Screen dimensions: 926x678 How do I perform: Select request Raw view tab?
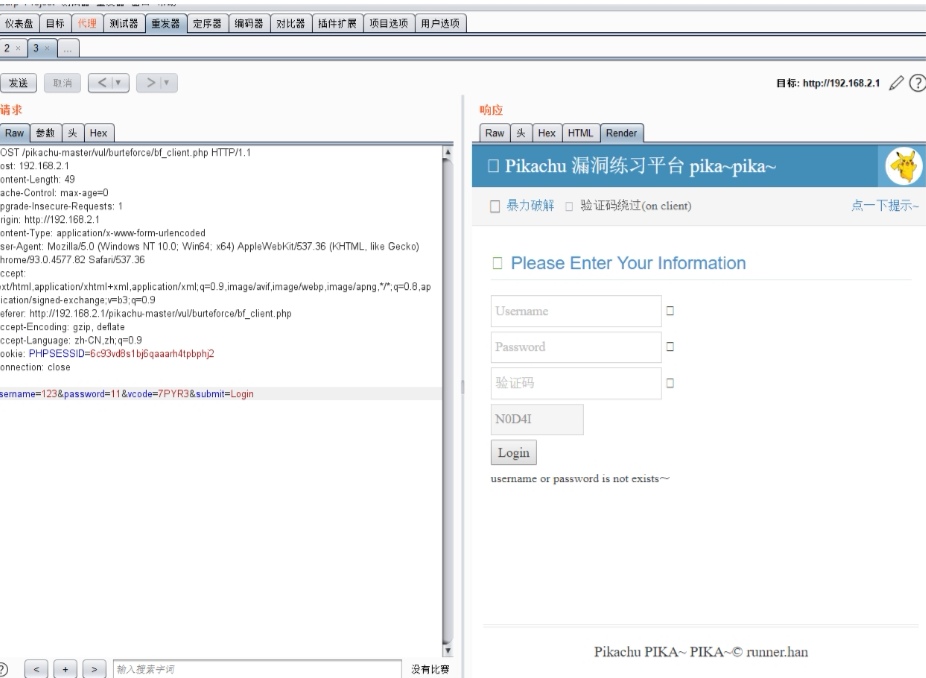(x=14, y=133)
